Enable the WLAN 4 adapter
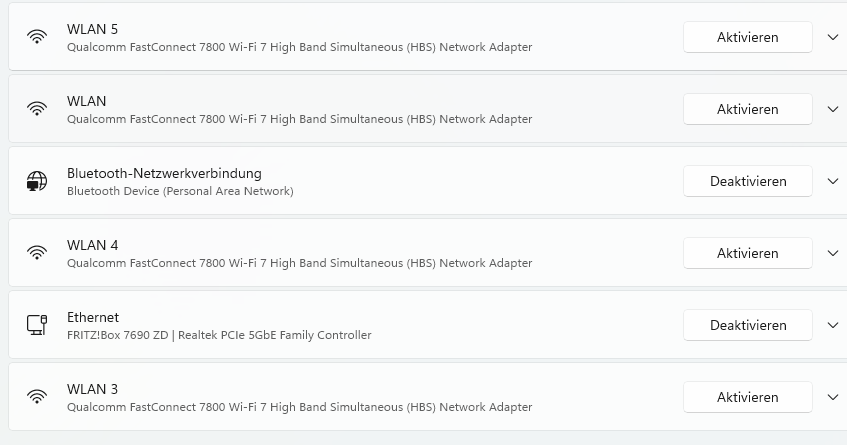847x445 pixels. pyautogui.click(x=747, y=253)
